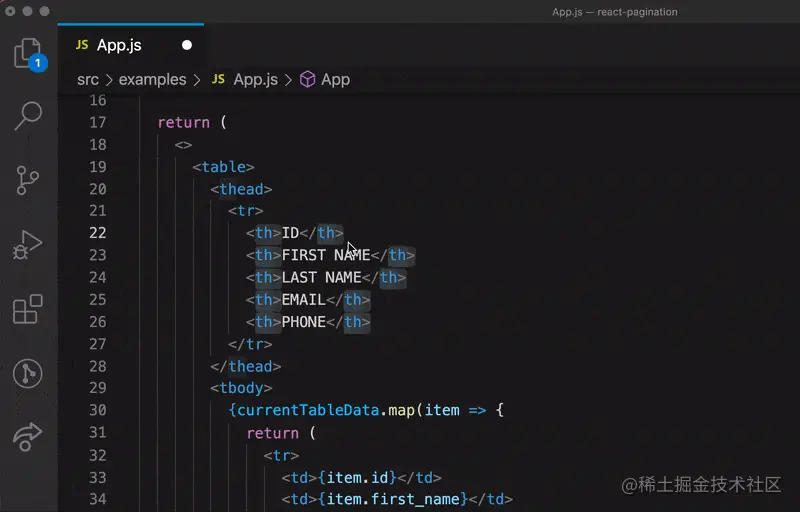This screenshot has width=800, height=512.
Task: Open the Extensions view
Action: (x=28, y=309)
